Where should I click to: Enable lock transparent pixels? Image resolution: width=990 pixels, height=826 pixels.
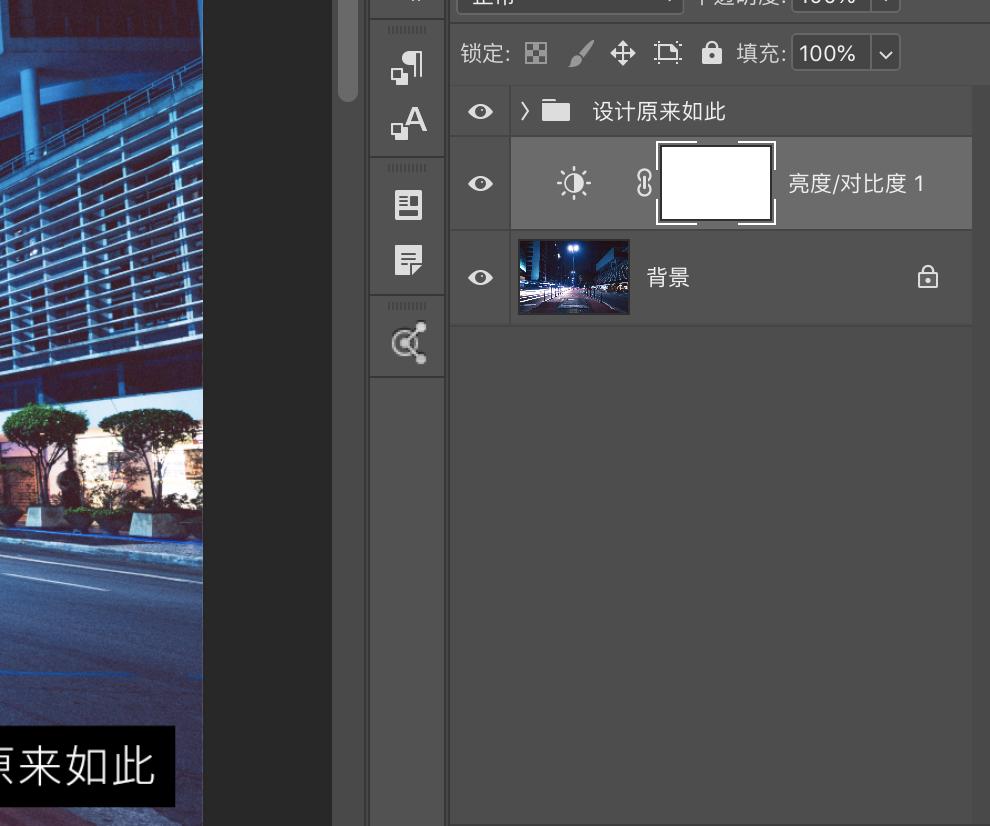[x=536, y=53]
